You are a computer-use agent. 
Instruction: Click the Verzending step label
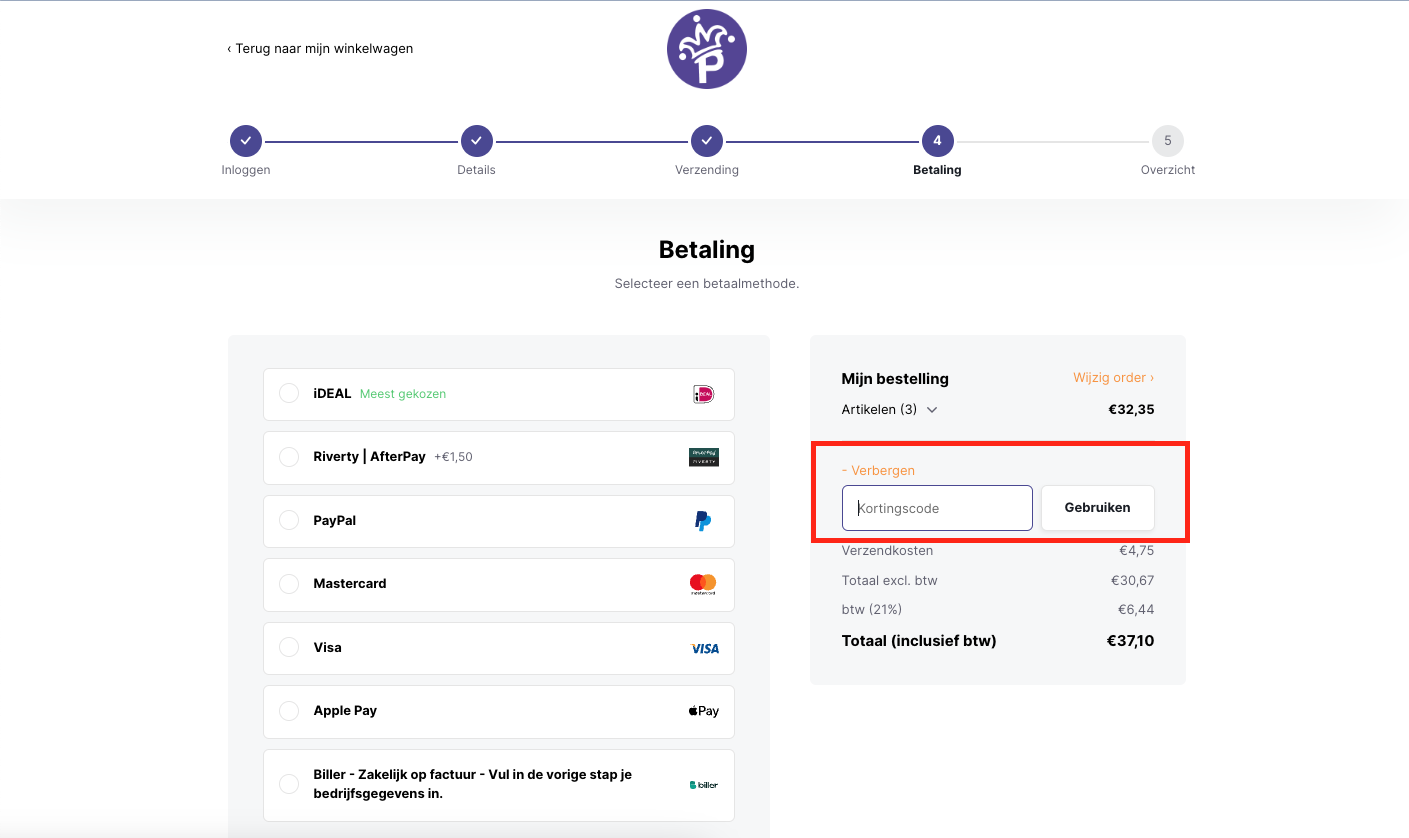707,170
